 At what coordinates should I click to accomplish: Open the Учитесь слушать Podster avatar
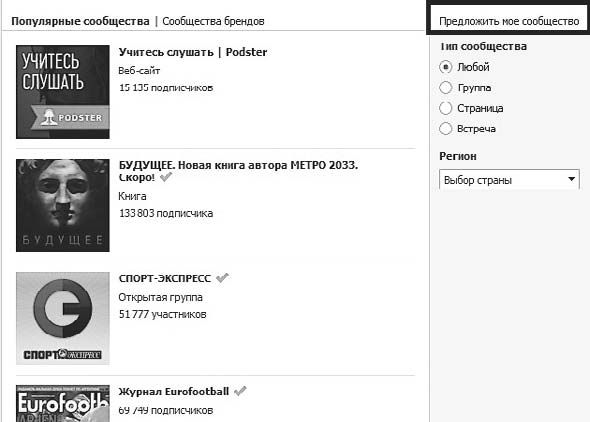click(x=63, y=92)
